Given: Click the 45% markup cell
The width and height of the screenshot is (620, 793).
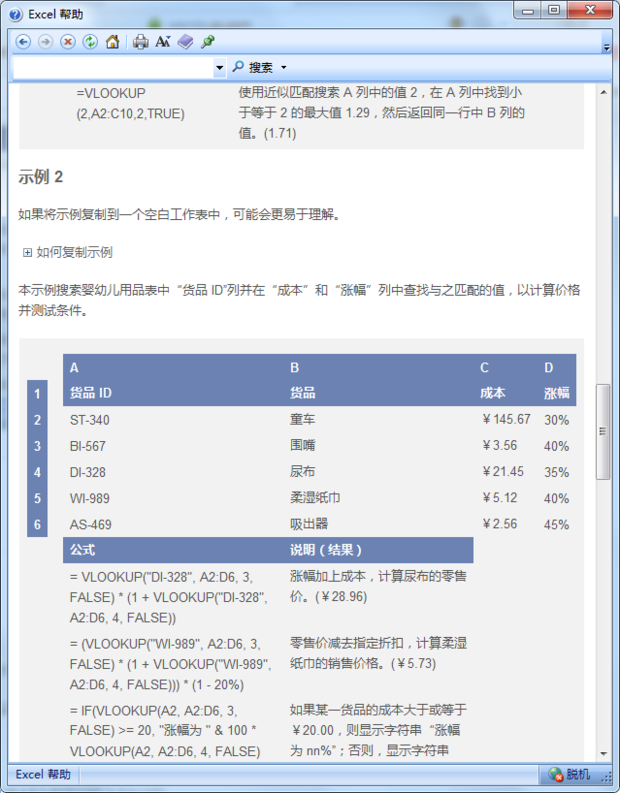Looking at the screenshot, I should pyautogui.click(x=556, y=524).
